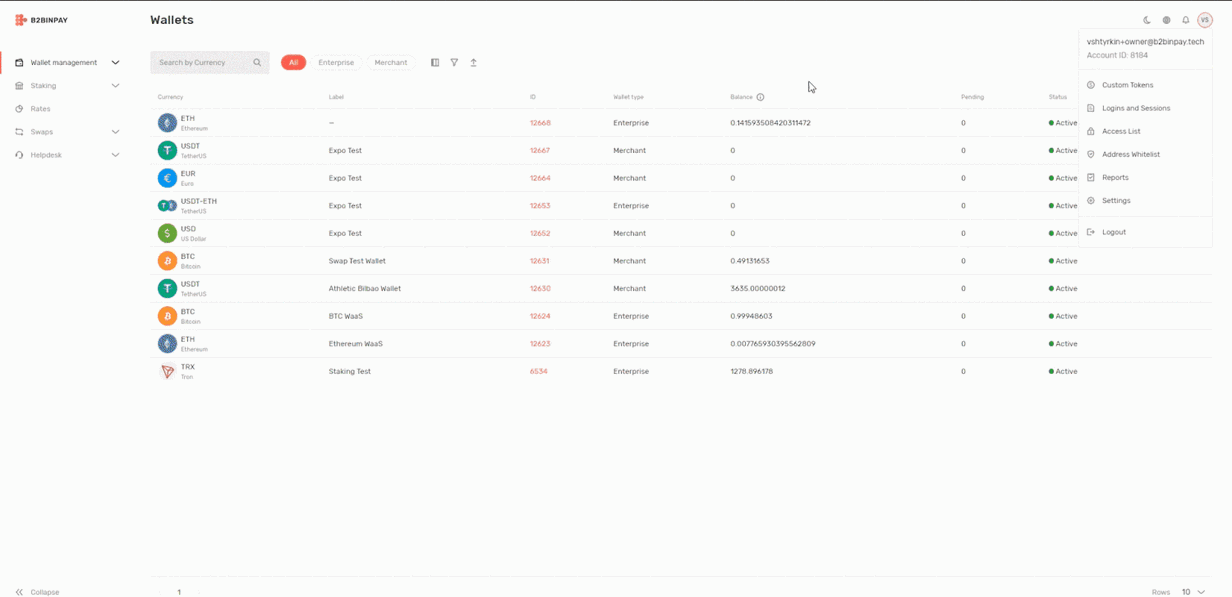
Task: Click balance 0.49131653
Action: click(x=750, y=261)
